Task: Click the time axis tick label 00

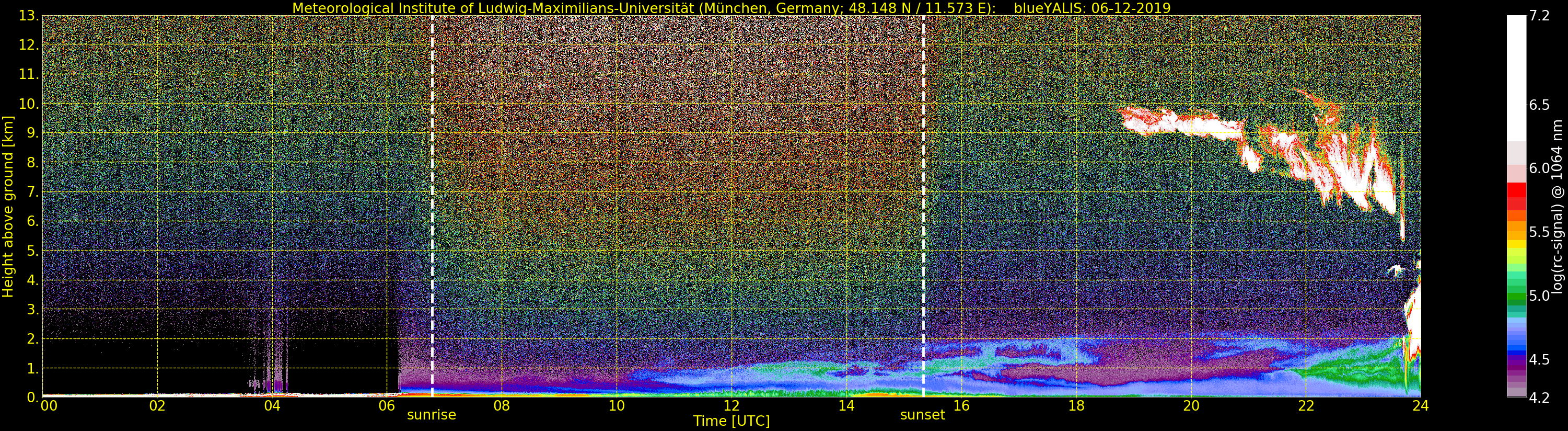Action: point(49,406)
